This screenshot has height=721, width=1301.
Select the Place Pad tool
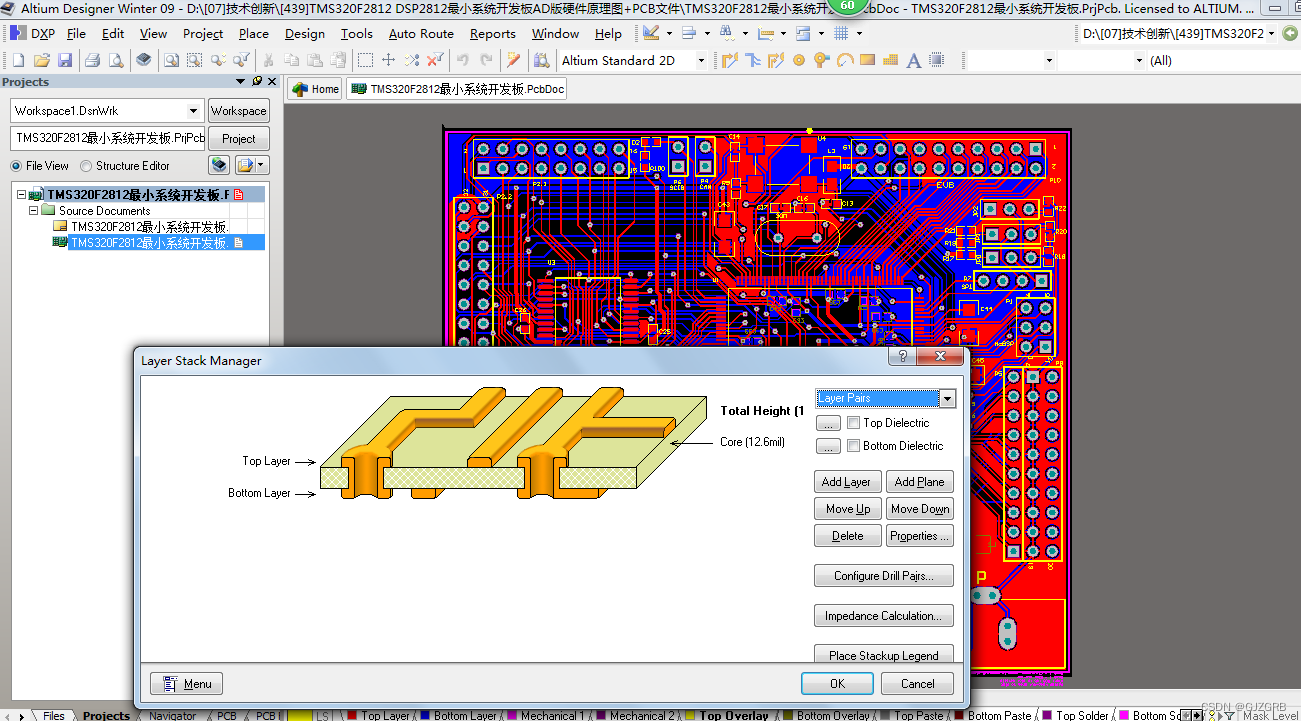[x=800, y=60]
